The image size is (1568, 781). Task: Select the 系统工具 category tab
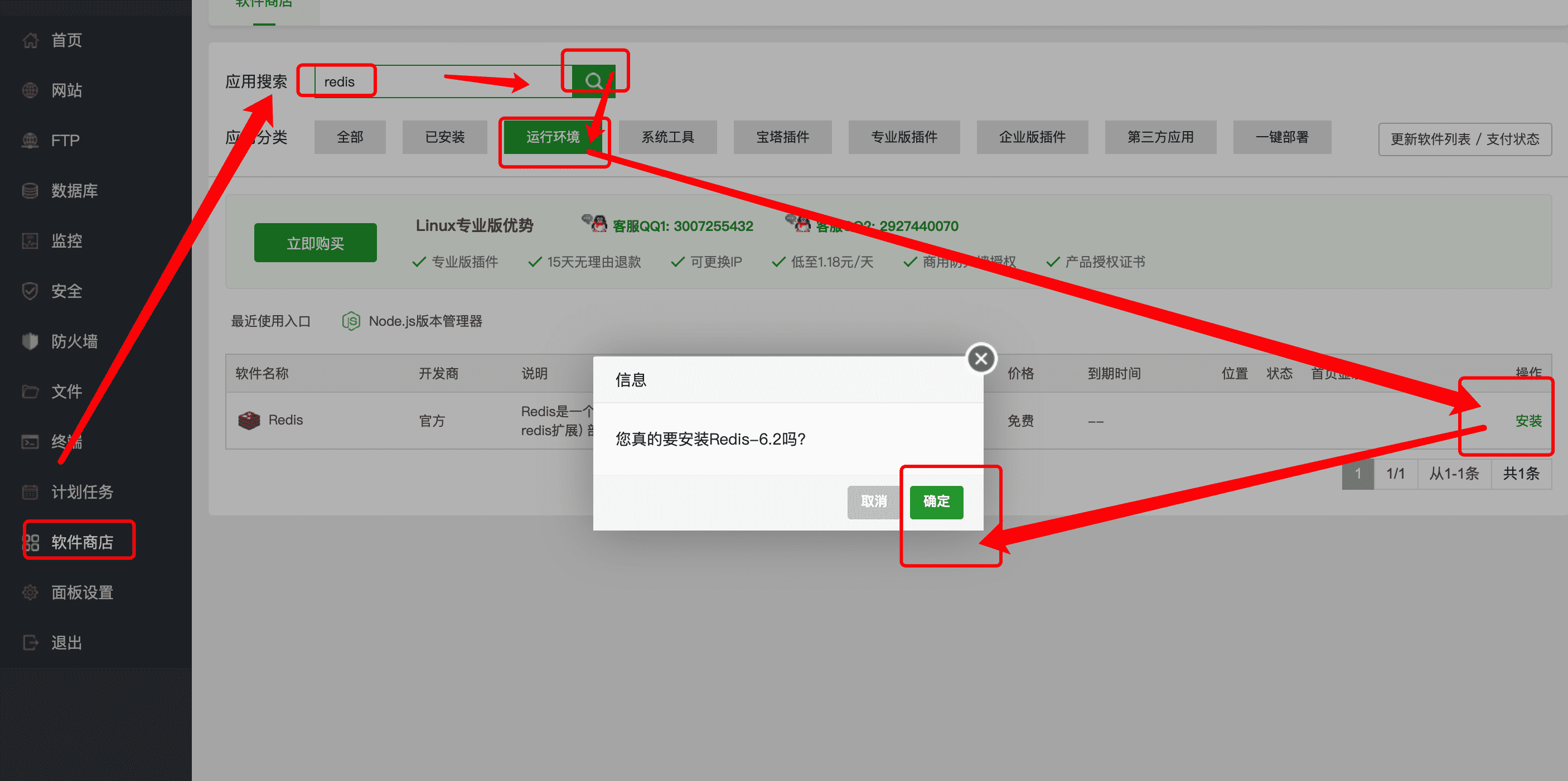pyautogui.click(x=668, y=137)
